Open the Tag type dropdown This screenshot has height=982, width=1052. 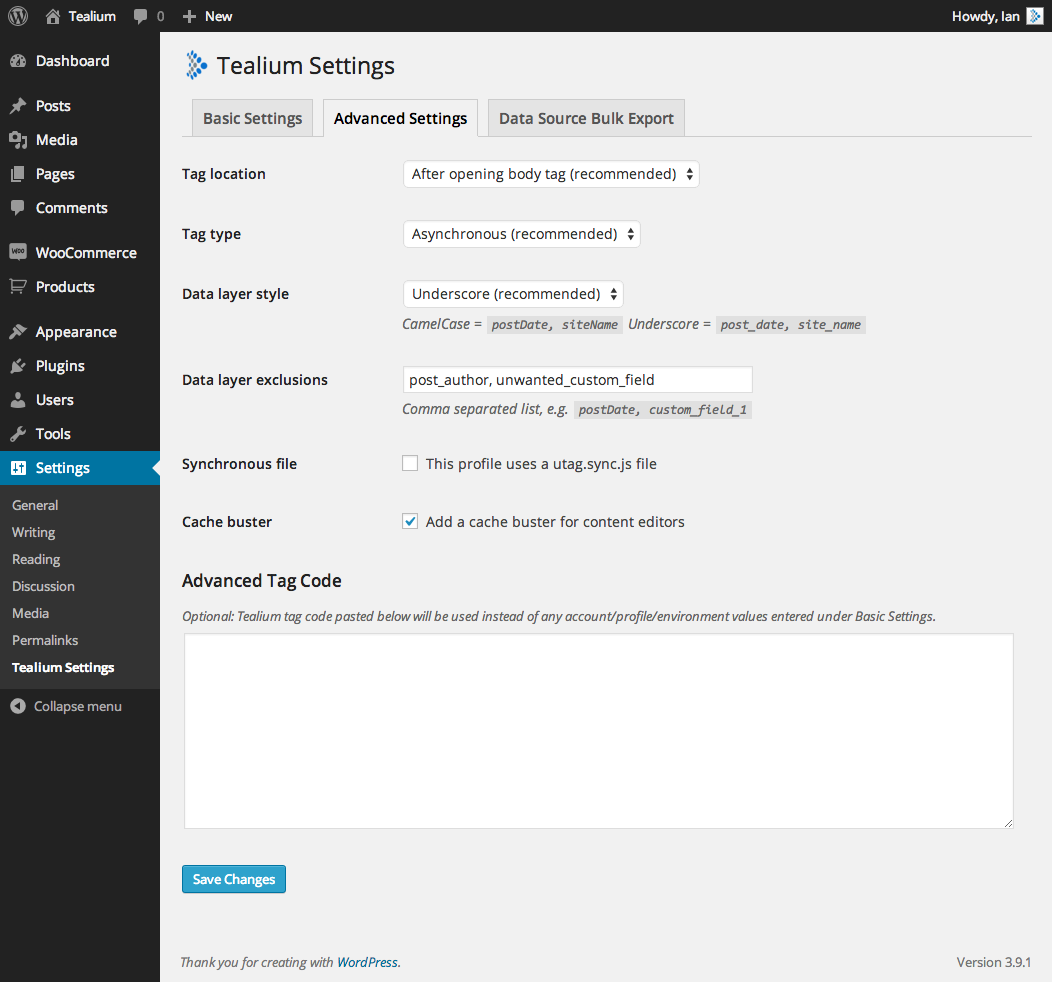tap(521, 234)
